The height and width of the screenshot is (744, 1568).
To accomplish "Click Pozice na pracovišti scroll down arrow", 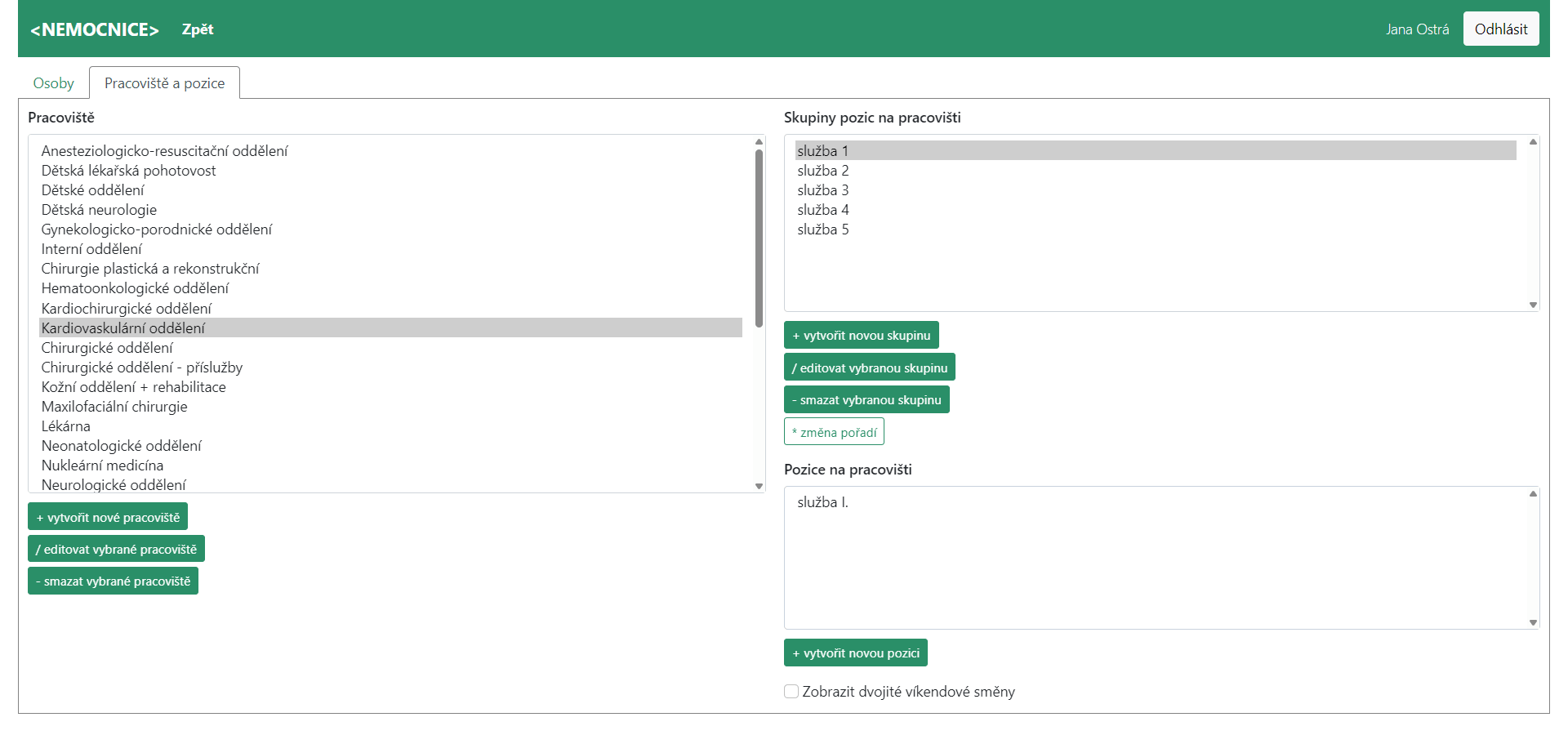I will [1533, 622].
